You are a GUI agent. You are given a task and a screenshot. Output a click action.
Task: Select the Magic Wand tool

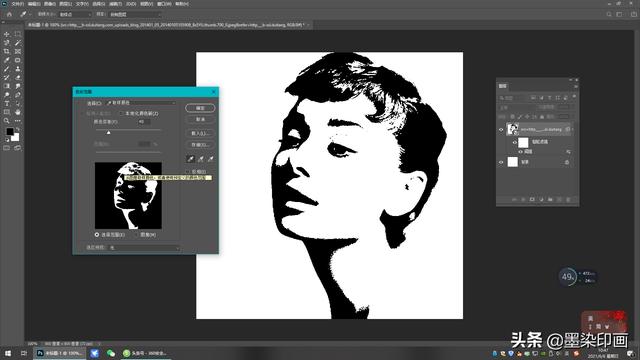pos(18,43)
